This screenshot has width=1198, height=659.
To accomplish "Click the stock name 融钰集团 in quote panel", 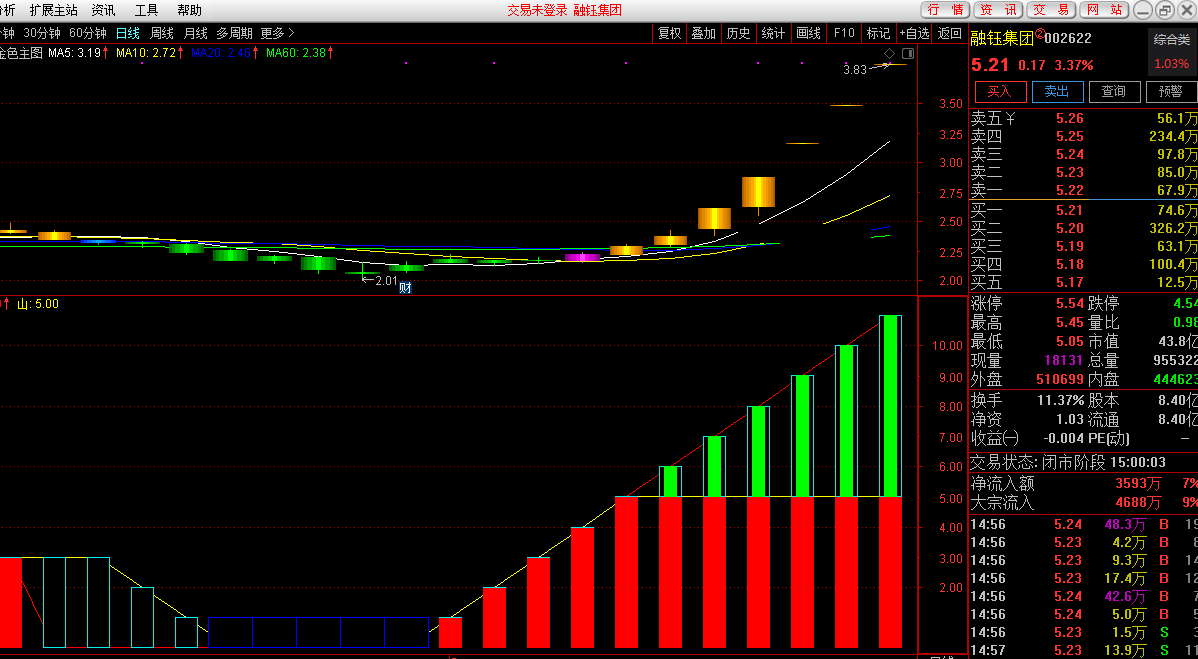I will [1002, 38].
